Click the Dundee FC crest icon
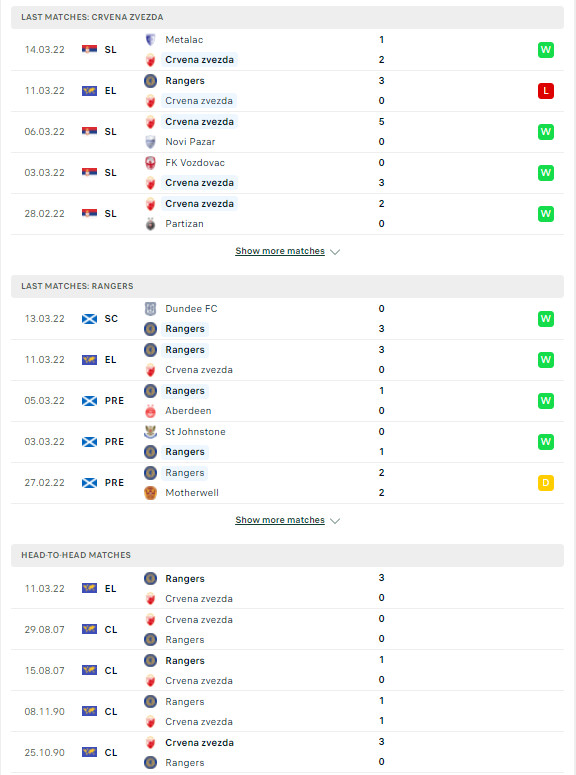576x775 pixels. pos(150,309)
